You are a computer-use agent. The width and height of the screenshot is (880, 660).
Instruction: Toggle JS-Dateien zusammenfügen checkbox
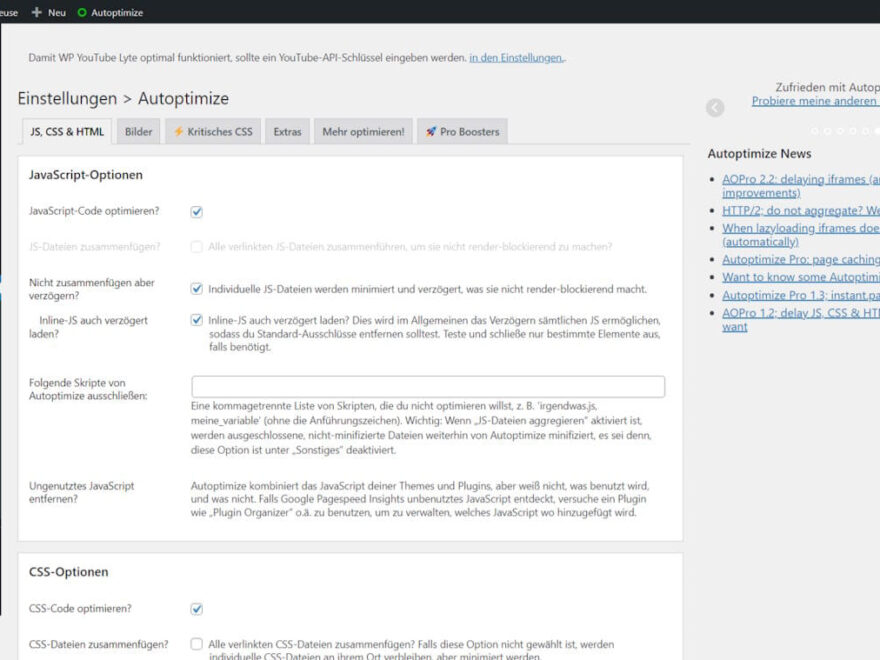[196, 247]
